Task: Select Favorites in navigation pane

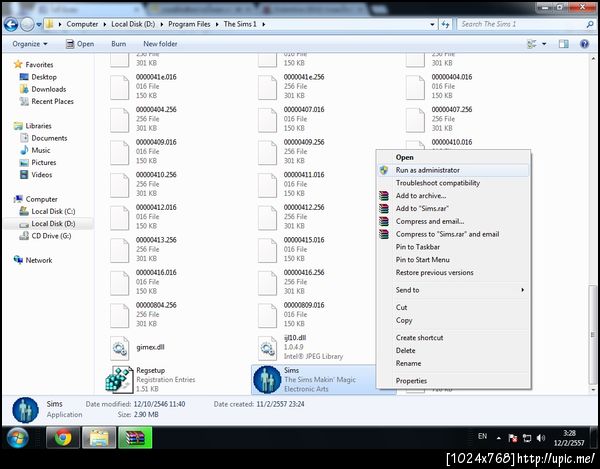Action: 34,65
